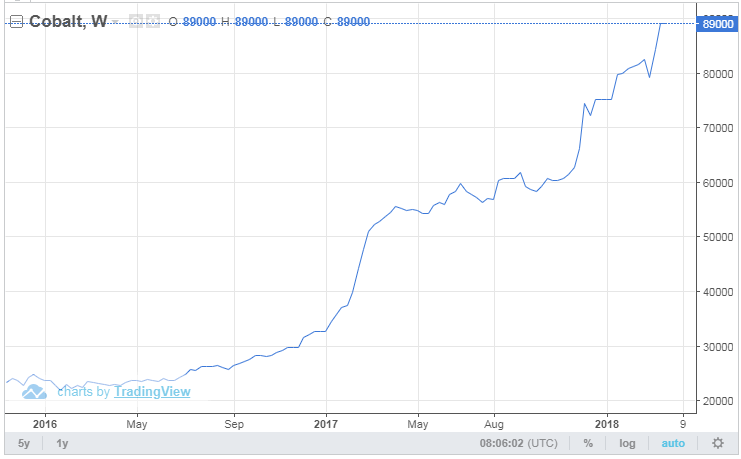Click the Low value 89000
Viewport: 741px width, 459px height.
[302, 22]
